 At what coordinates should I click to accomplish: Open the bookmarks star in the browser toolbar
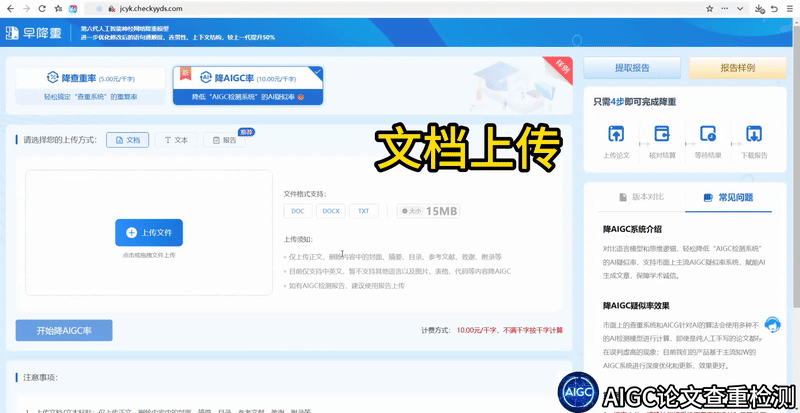[x=58, y=9]
